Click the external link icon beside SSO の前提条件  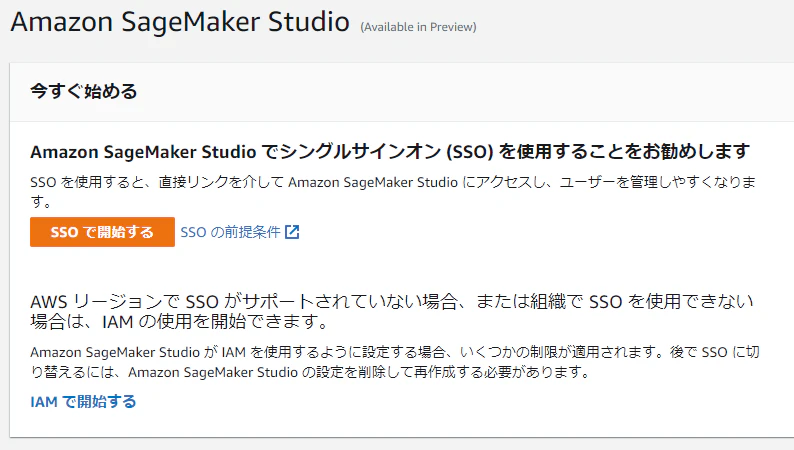click(x=292, y=232)
